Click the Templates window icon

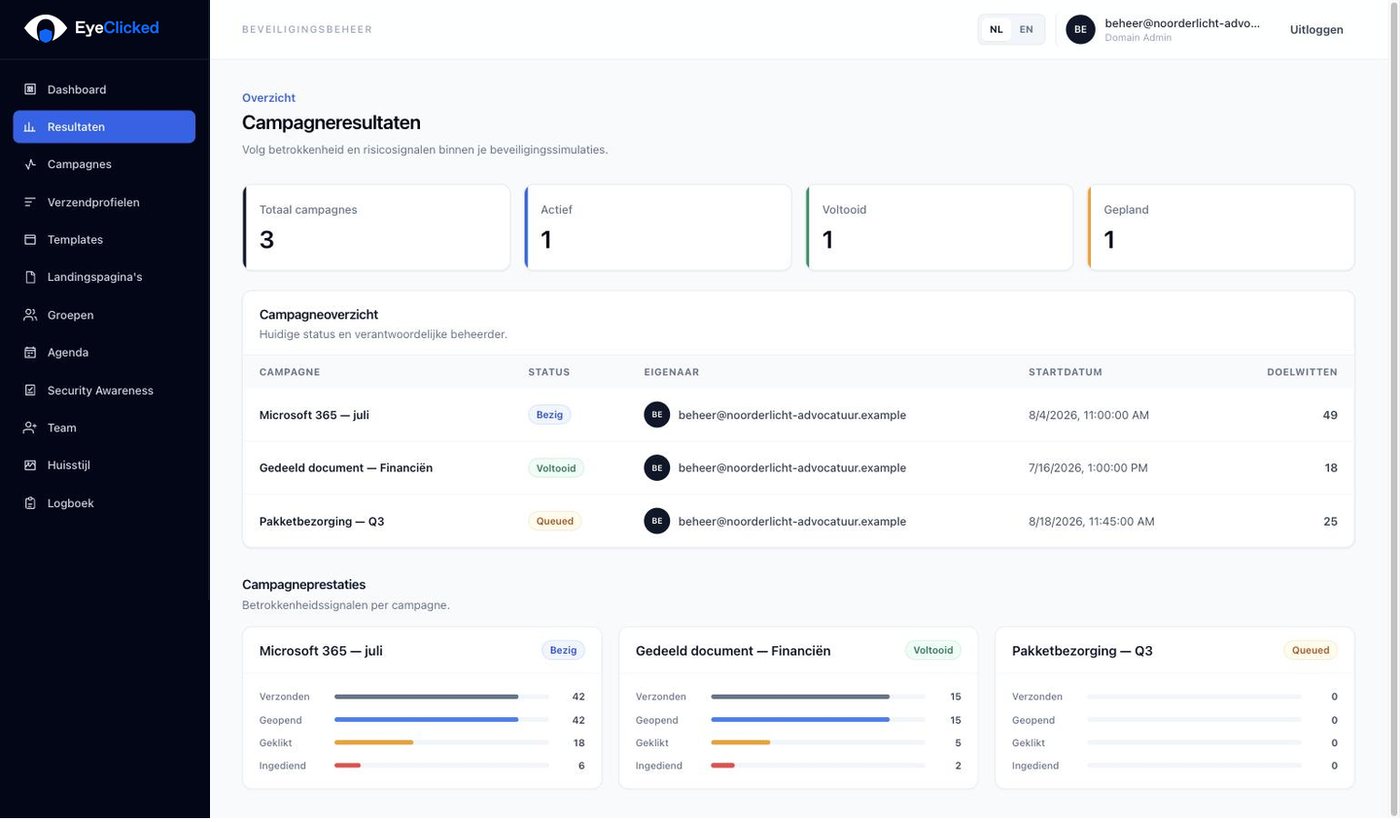(x=30, y=240)
